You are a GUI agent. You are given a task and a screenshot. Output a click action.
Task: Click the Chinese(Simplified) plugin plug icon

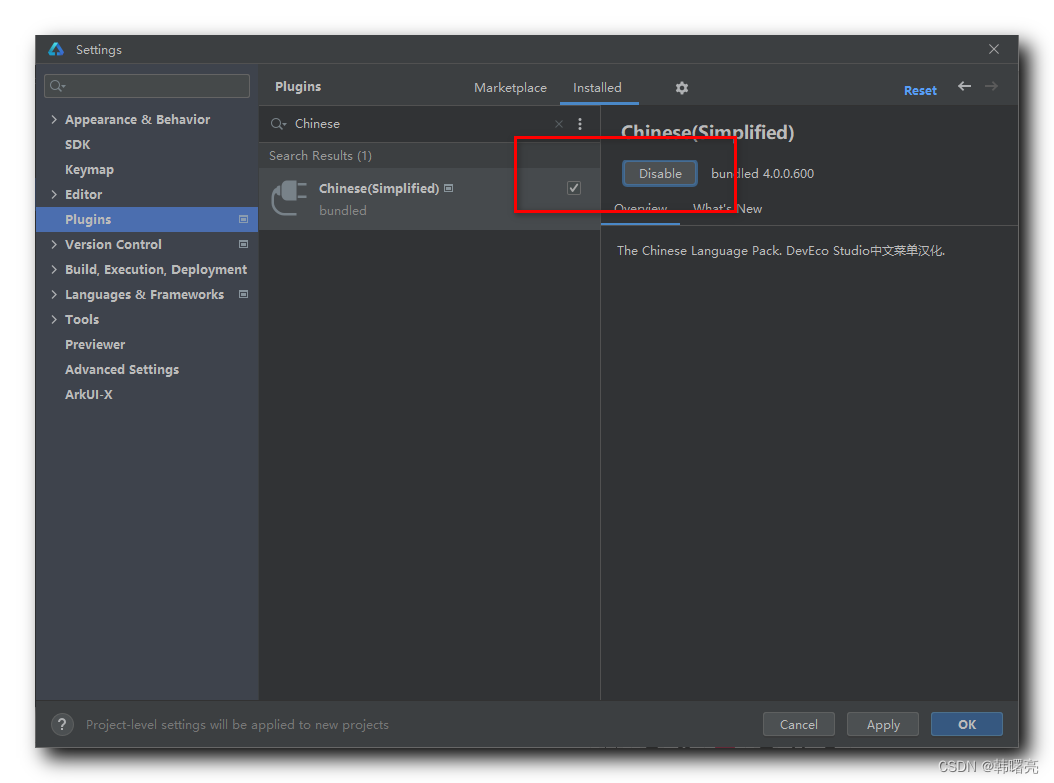(x=290, y=197)
